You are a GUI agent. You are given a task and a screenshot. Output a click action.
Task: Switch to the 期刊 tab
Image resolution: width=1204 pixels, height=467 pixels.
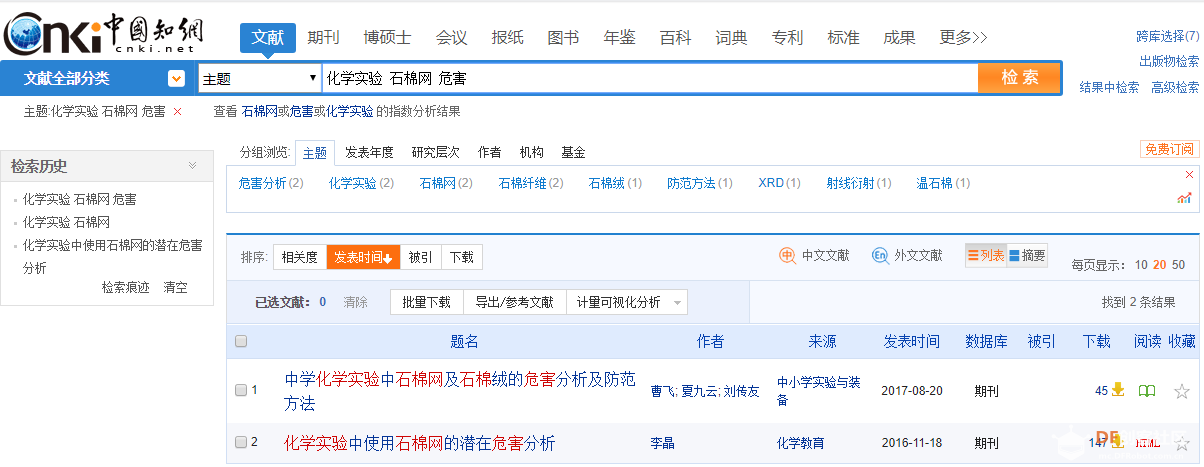[x=323, y=38]
